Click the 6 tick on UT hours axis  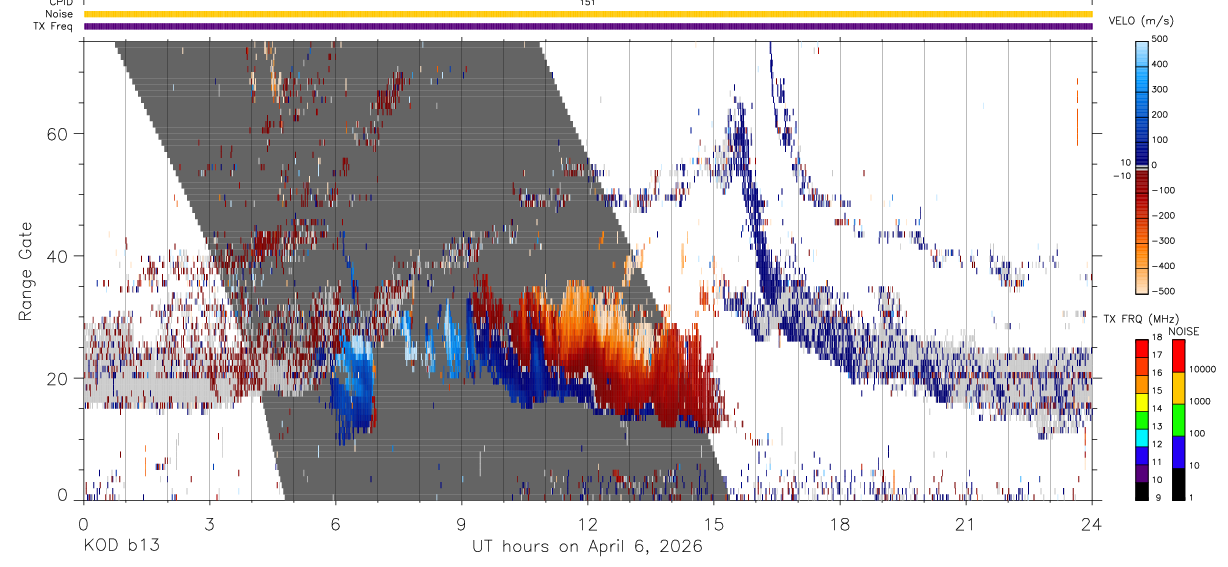tap(335, 523)
